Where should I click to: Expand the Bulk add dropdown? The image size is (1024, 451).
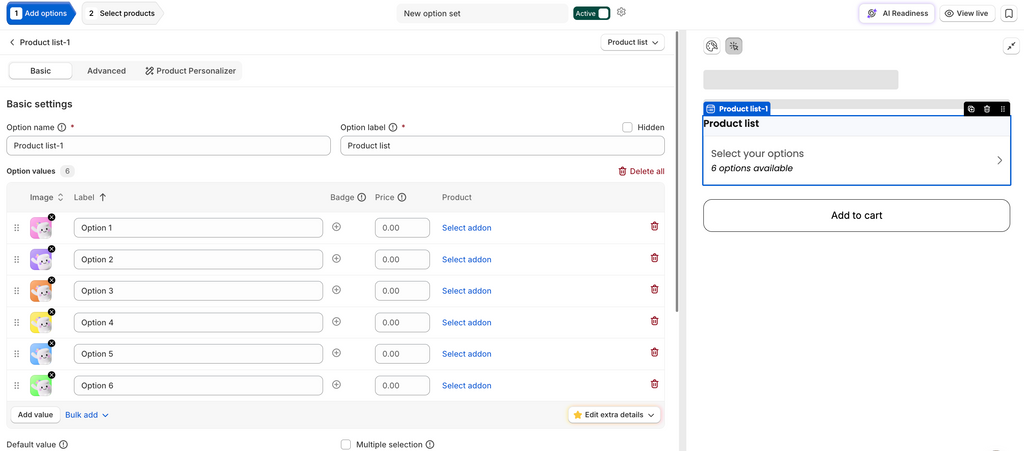click(87, 414)
